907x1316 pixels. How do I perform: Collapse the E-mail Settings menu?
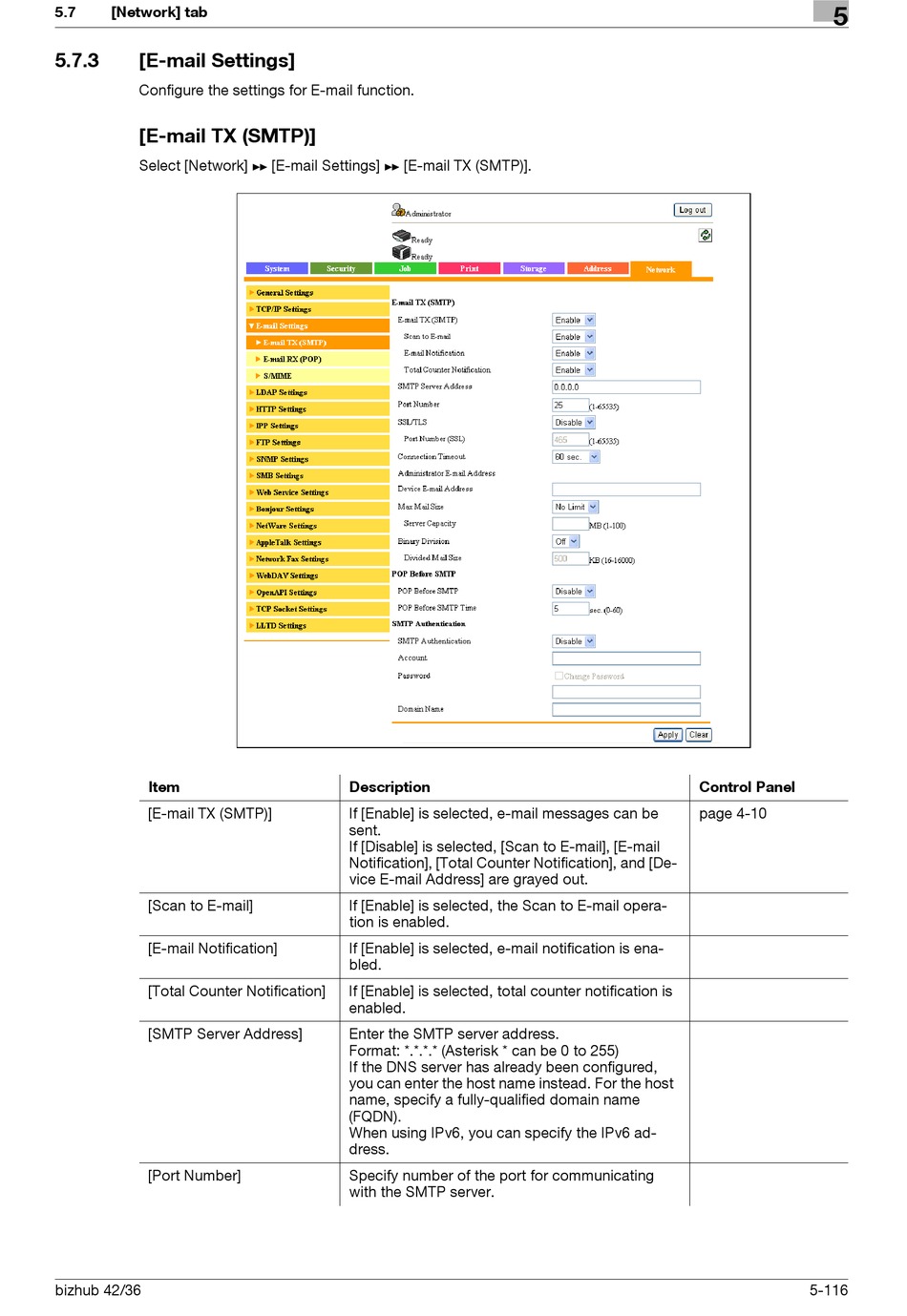(x=317, y=326)
